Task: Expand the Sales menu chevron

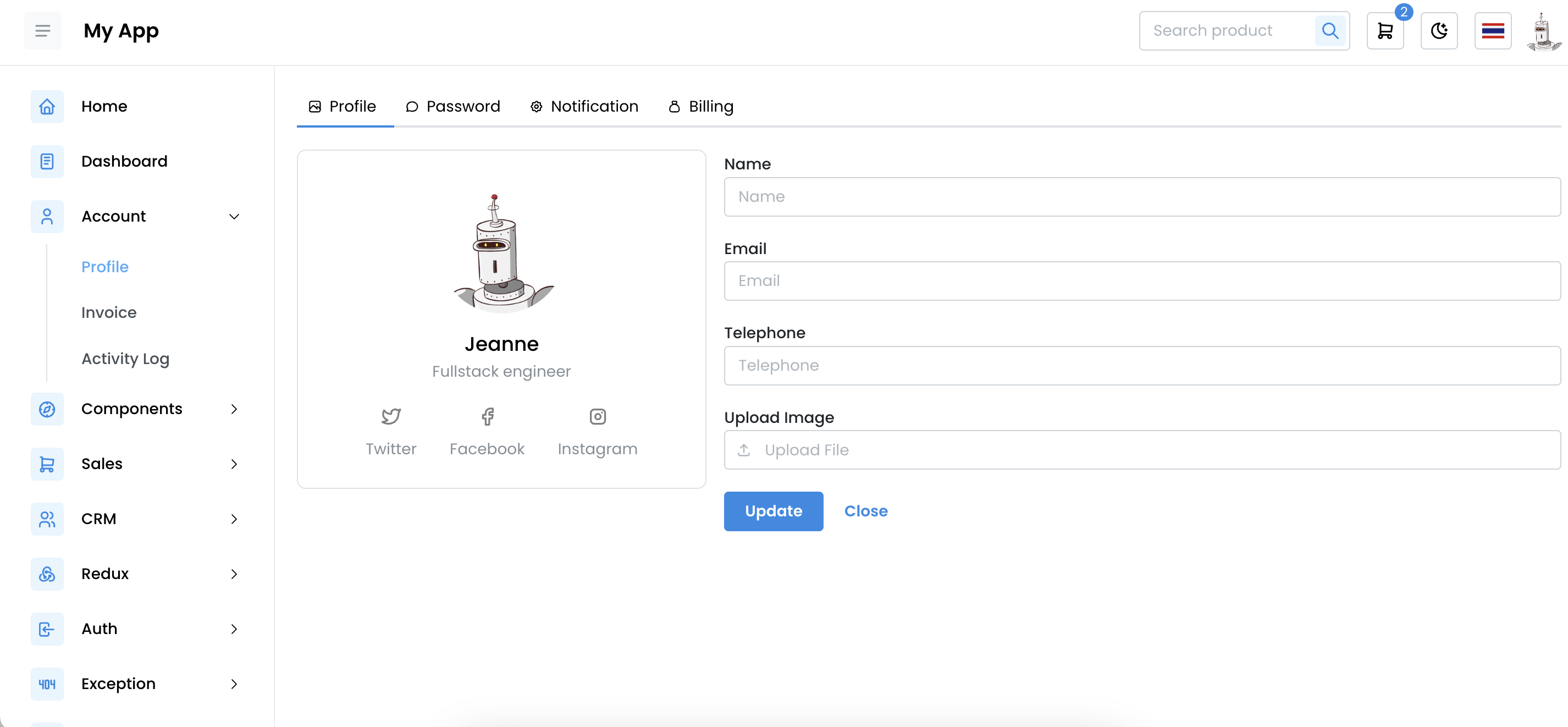Action: click(x=234, y=464)
